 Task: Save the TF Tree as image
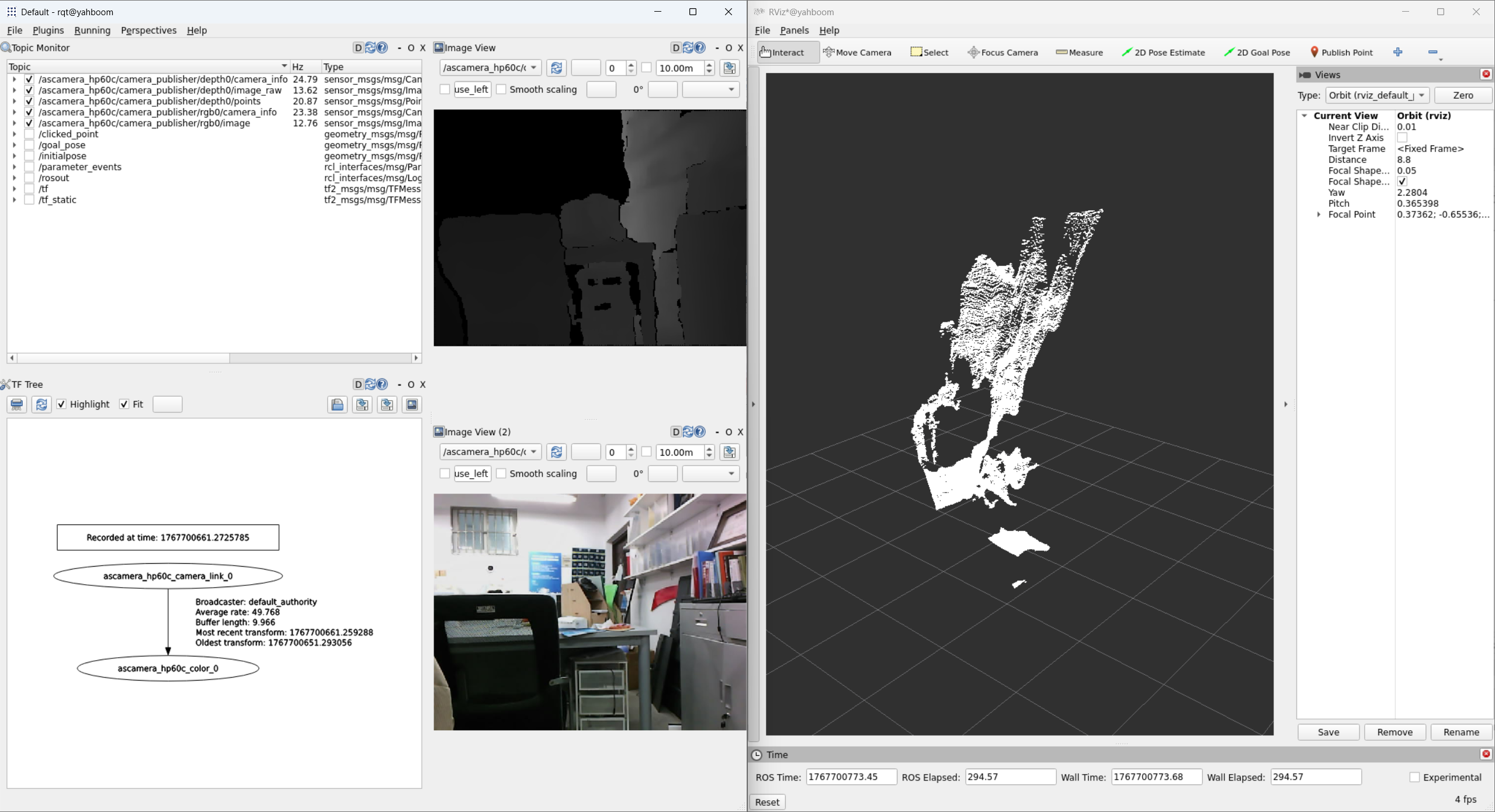point(412,404)
